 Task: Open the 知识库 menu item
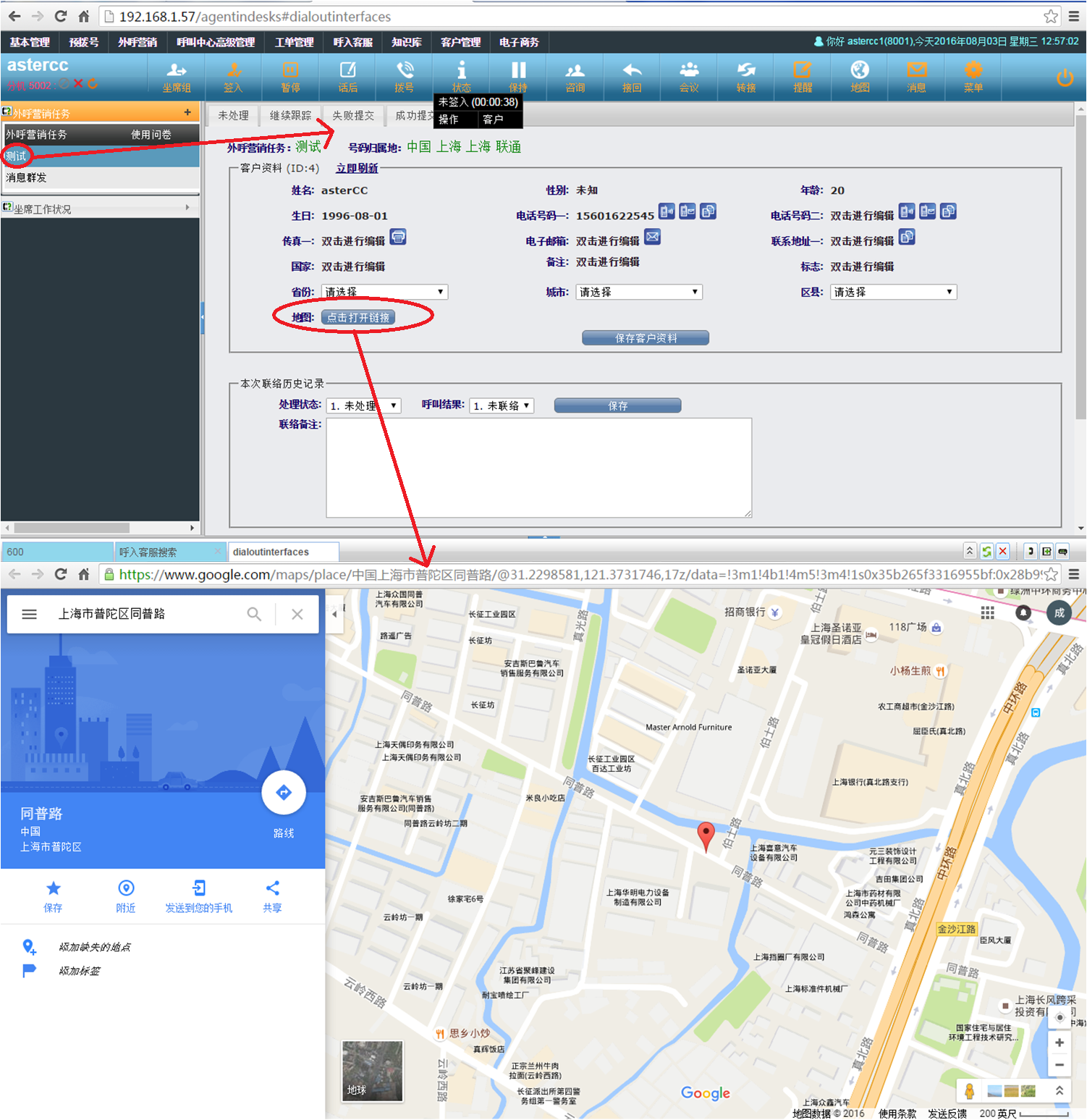pyautogui.click(x=407, y=42)
